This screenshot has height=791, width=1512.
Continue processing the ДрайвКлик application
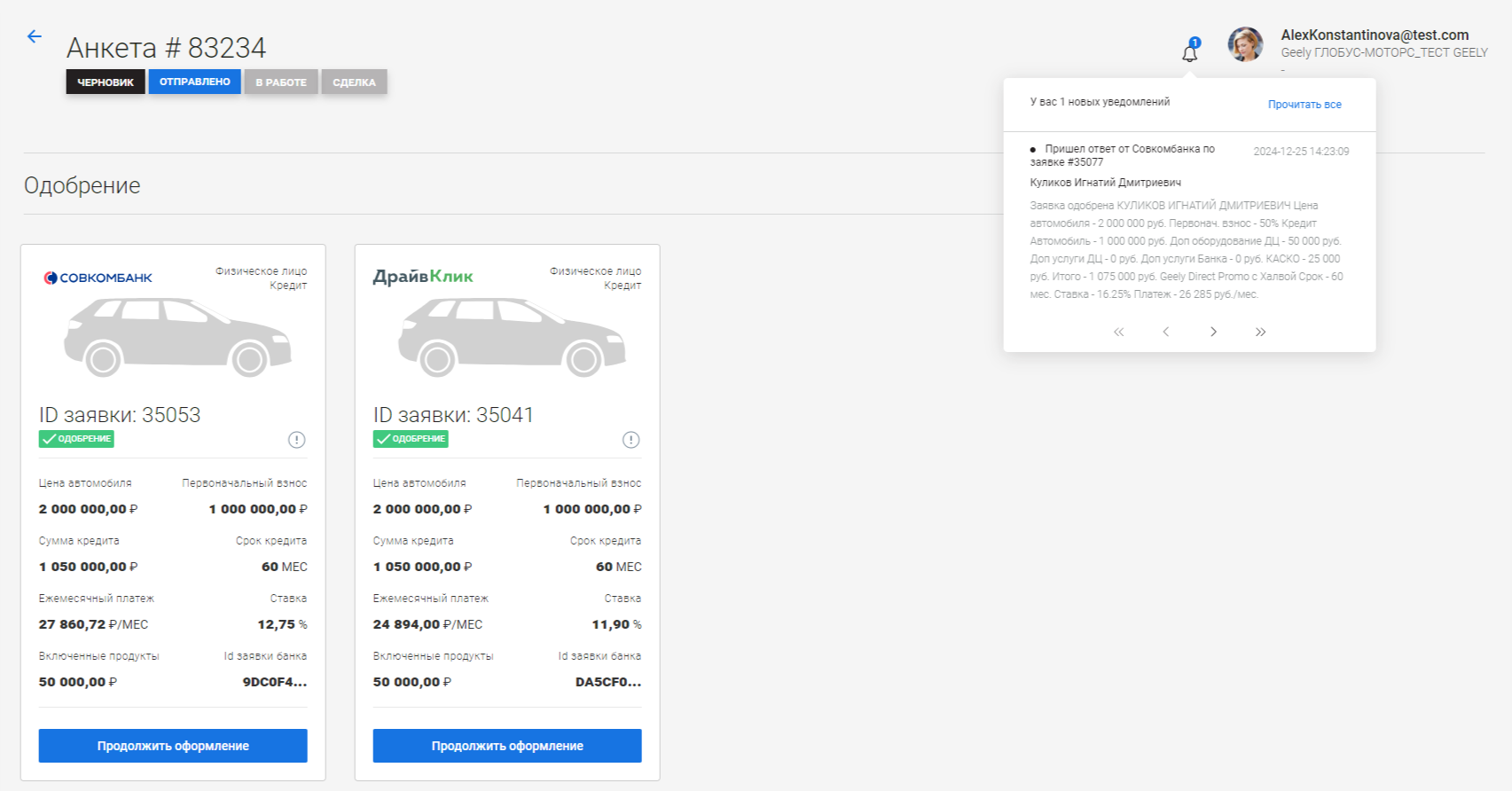click(x=507, y=746)
